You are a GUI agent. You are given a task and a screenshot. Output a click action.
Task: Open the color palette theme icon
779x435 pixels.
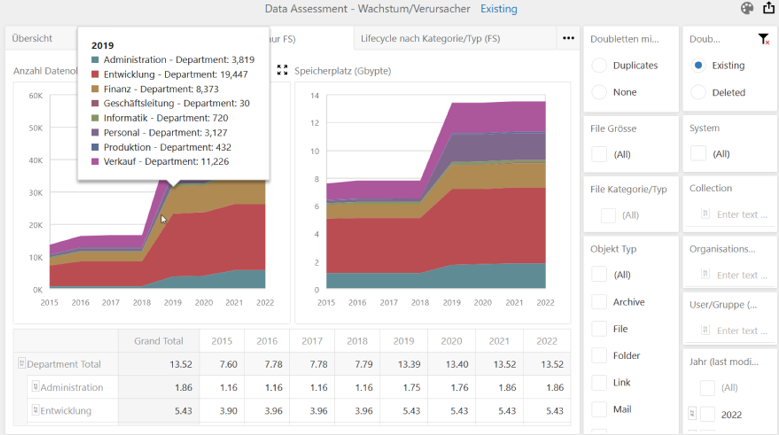(747, 9)
